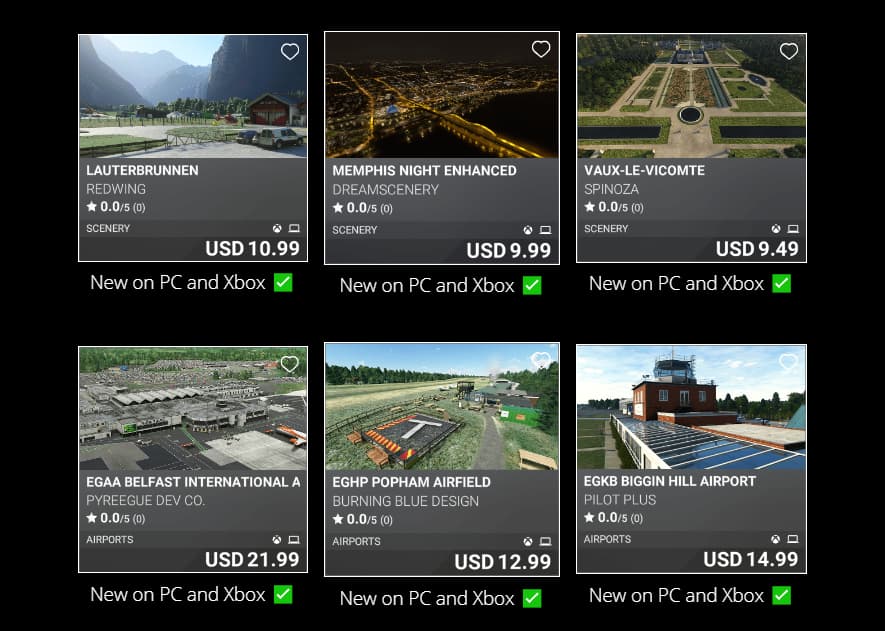Open the Lauterbrunnen scenery thumbnail
886x631 pixels.
193,97
